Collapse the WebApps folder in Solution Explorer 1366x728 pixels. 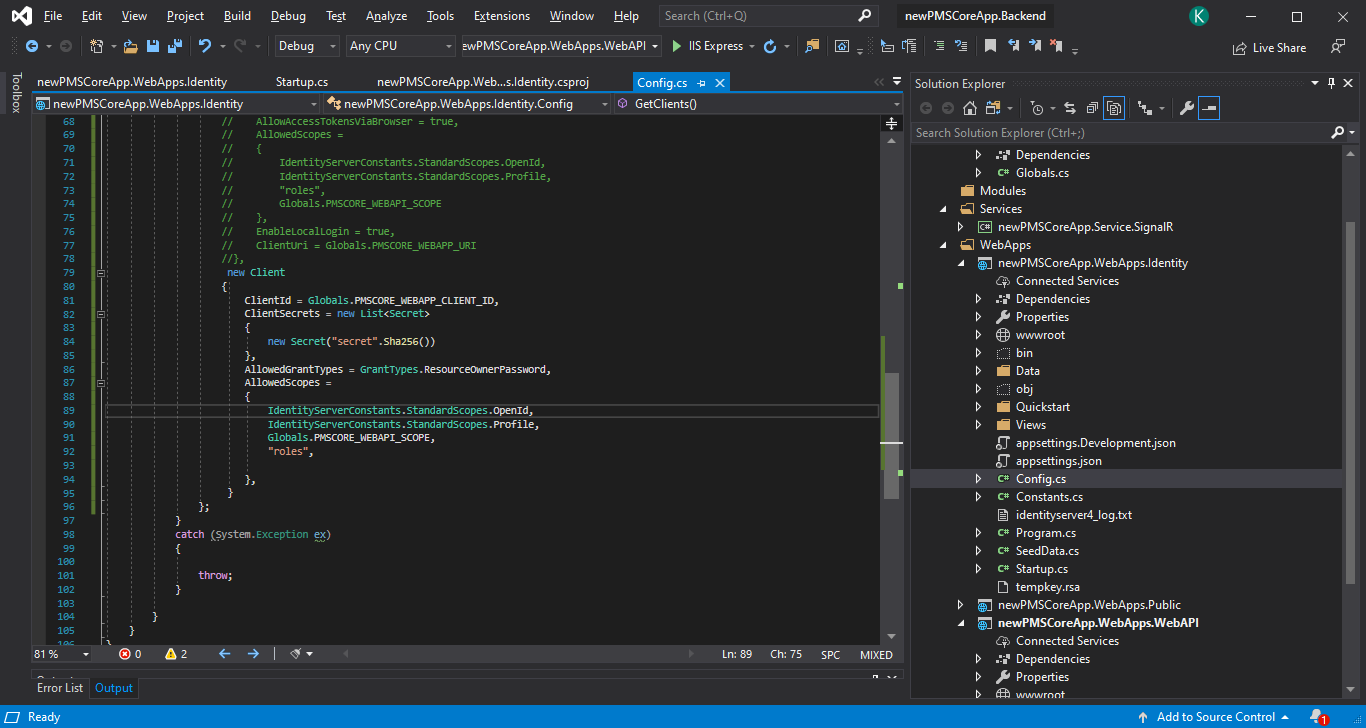(x=943, y=245)
